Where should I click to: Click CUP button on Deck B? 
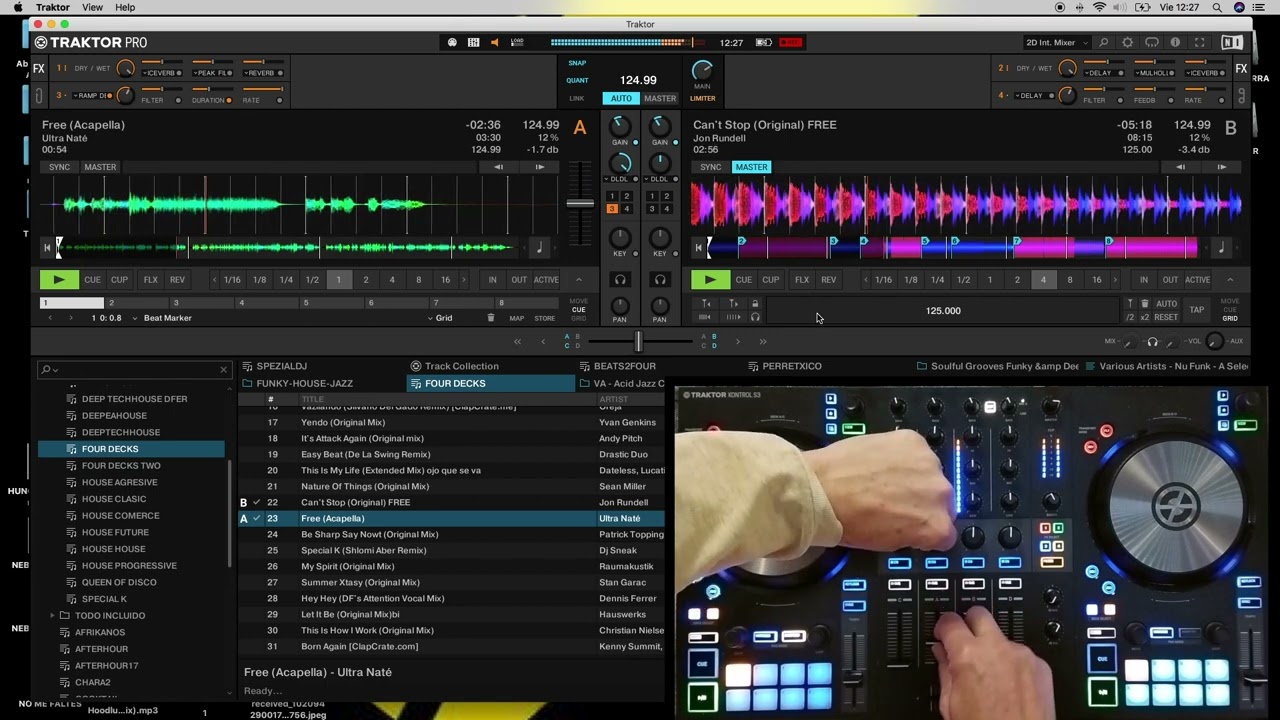point(771,280)
